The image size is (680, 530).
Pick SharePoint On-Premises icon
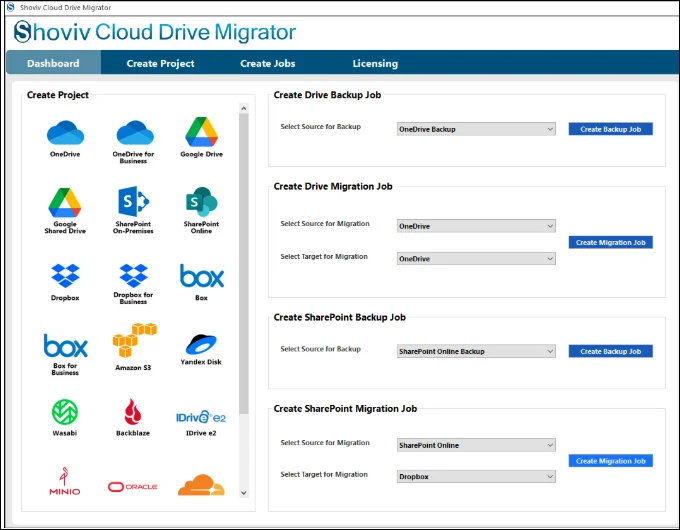pyautogui.click(x=134, y=202)
